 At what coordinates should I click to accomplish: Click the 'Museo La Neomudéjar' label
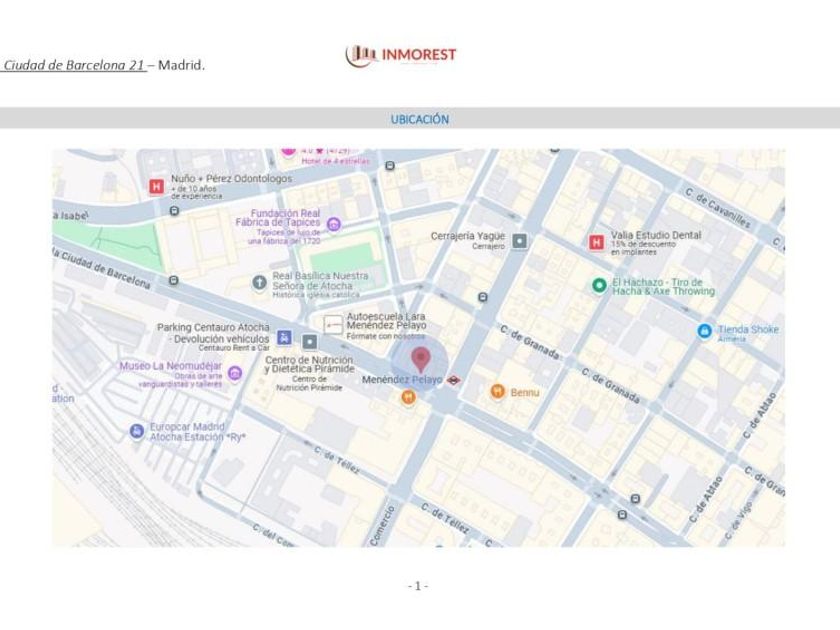(170, 366)
